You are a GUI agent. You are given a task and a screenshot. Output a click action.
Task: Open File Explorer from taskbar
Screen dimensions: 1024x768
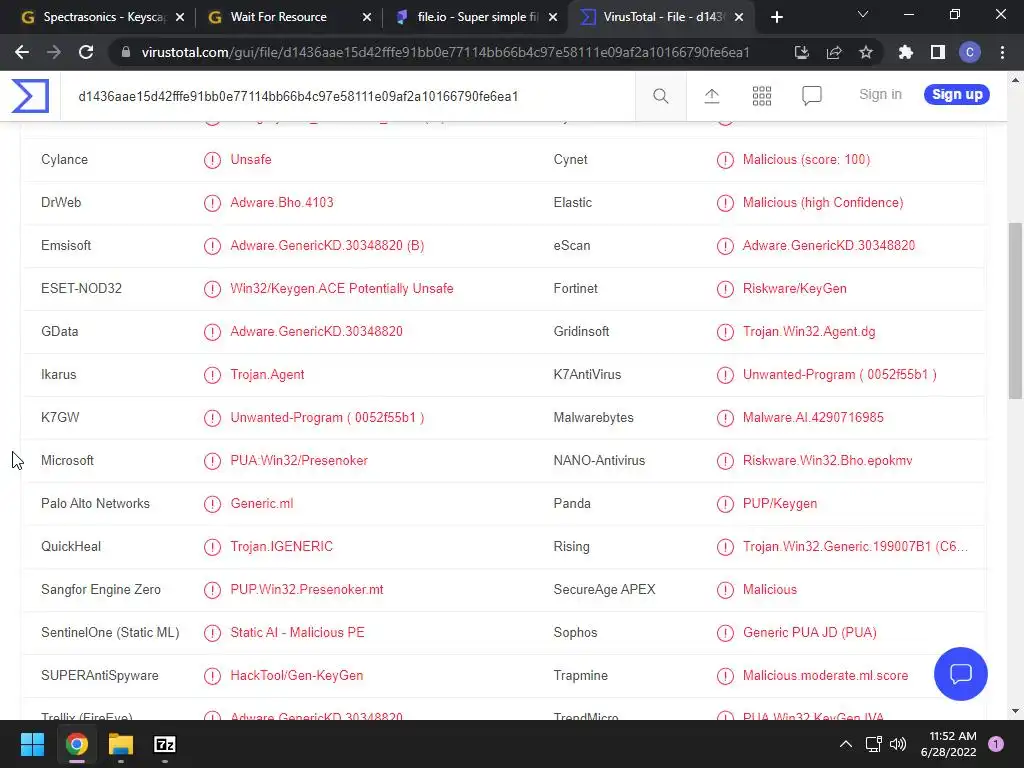121,744
